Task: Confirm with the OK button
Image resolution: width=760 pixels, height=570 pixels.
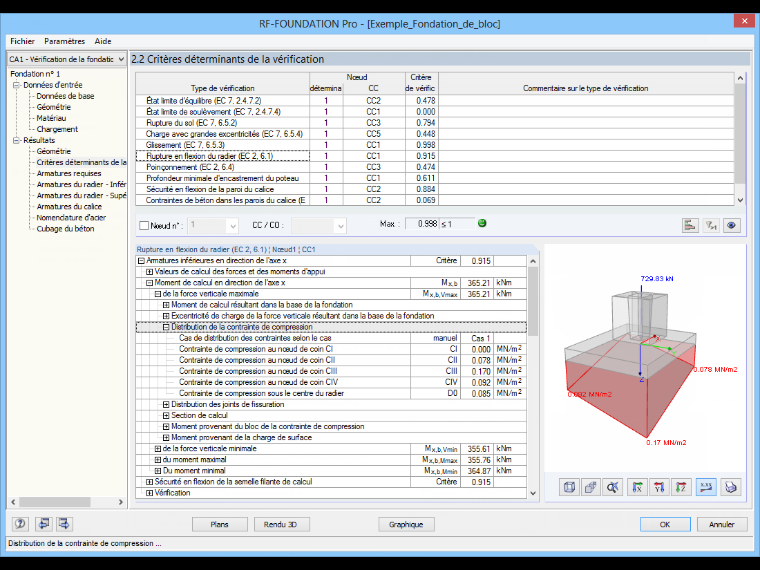Action: pos(665,524)
